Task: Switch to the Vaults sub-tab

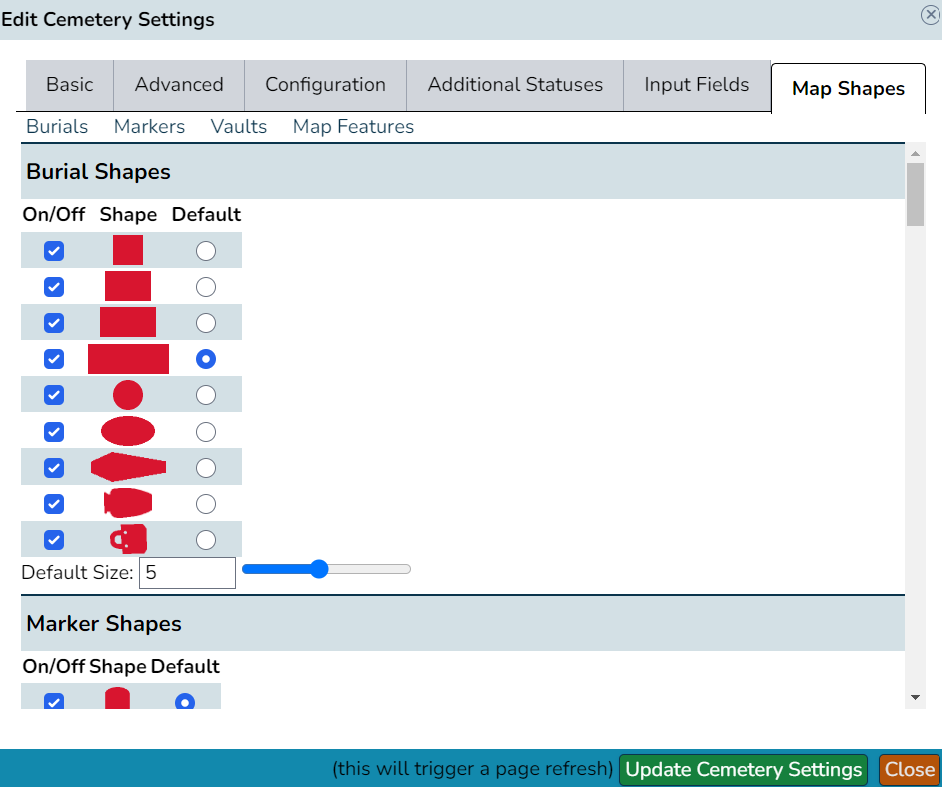Action: [238, 126]
